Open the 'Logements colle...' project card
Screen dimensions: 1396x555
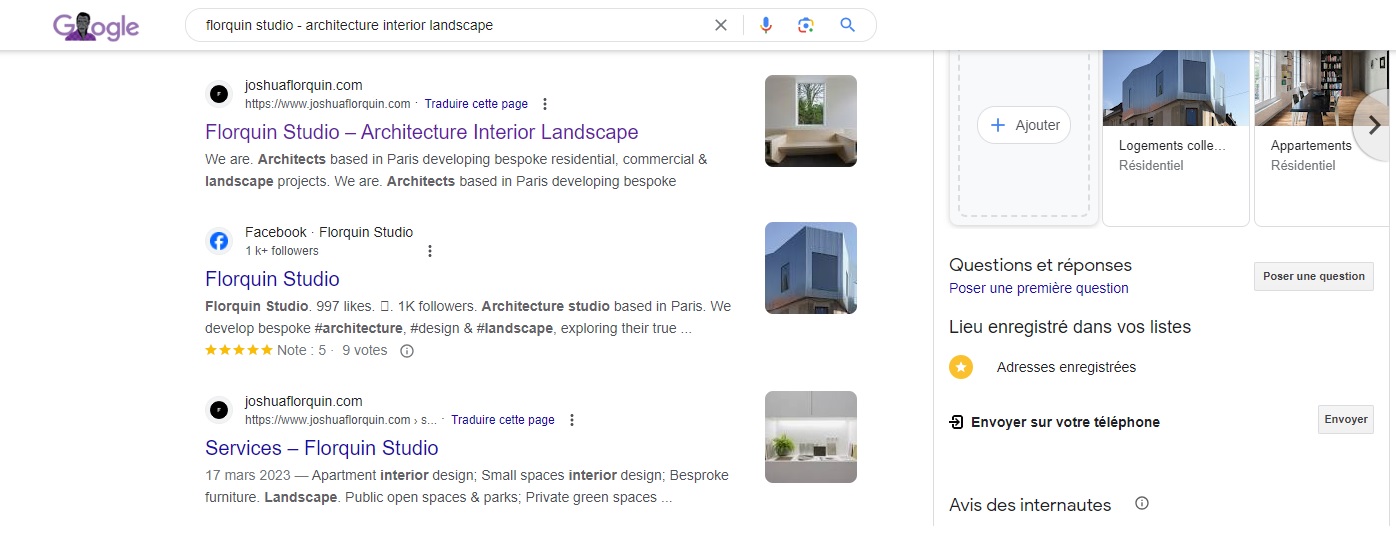coord(1176,136)
